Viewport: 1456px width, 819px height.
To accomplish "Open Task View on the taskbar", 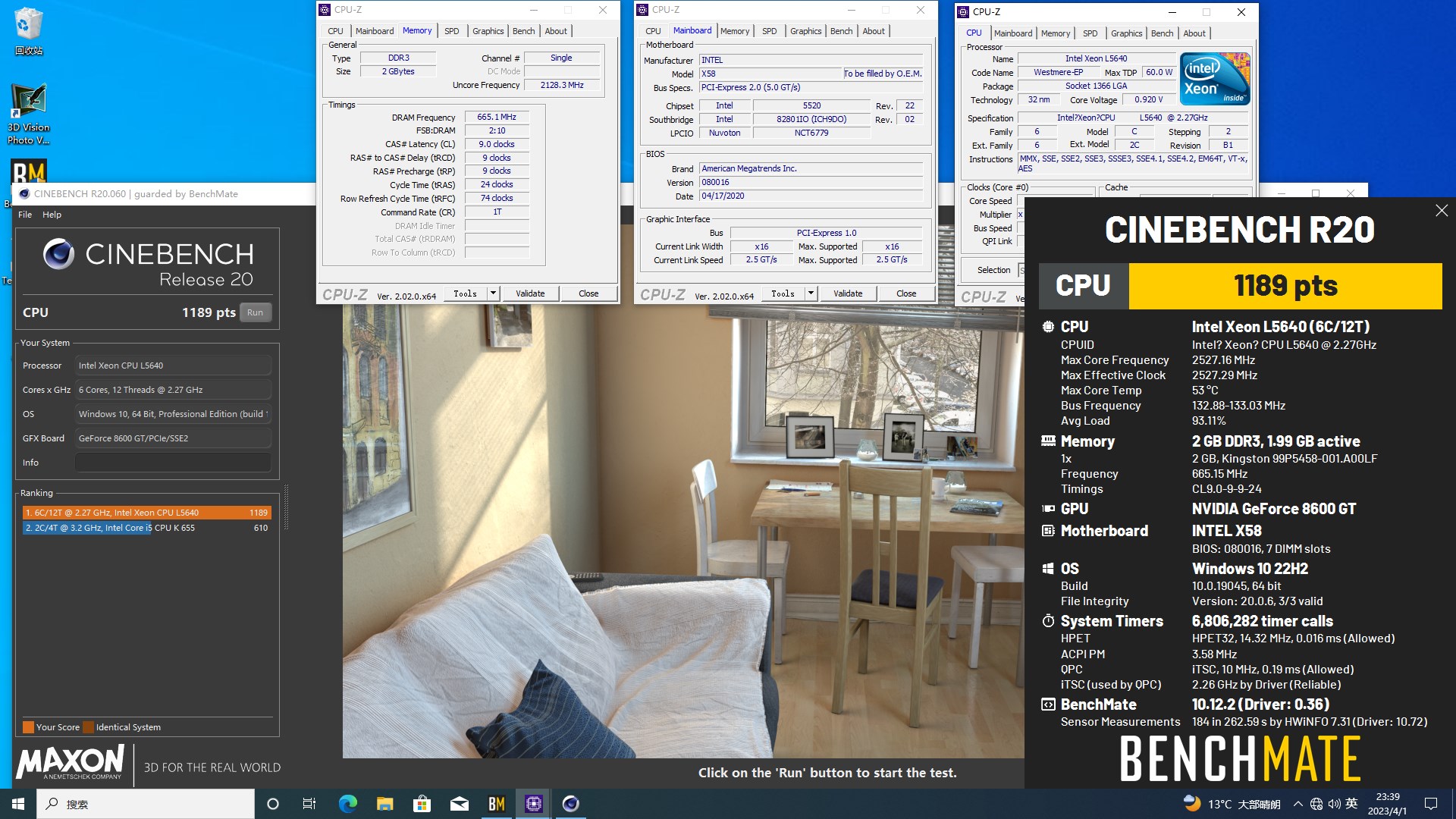I will click(x=309, y=804).
